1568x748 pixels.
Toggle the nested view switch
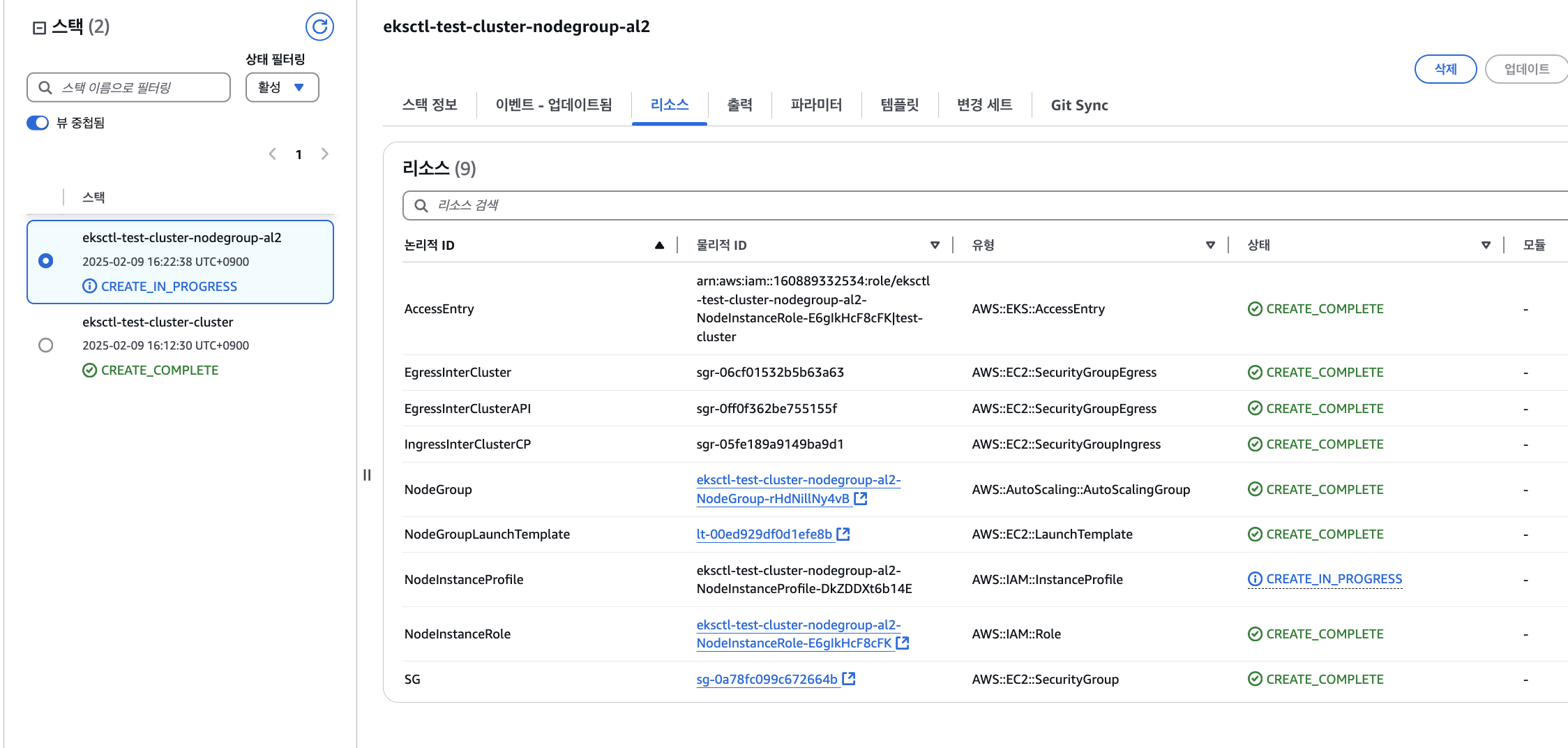click(38, 123)
